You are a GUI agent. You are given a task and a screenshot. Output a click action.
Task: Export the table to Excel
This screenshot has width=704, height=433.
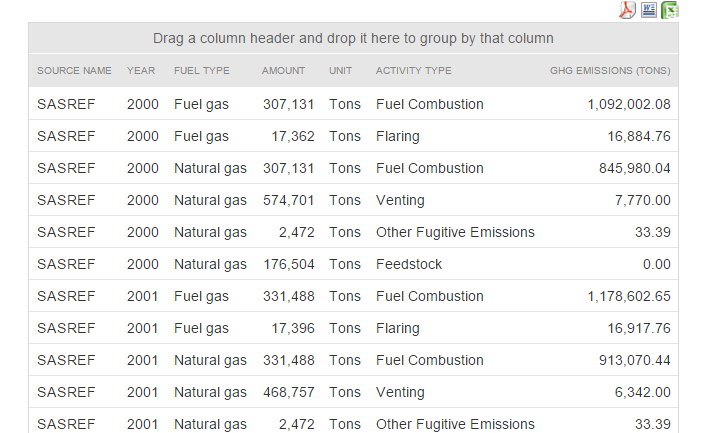tap(670, 10)
